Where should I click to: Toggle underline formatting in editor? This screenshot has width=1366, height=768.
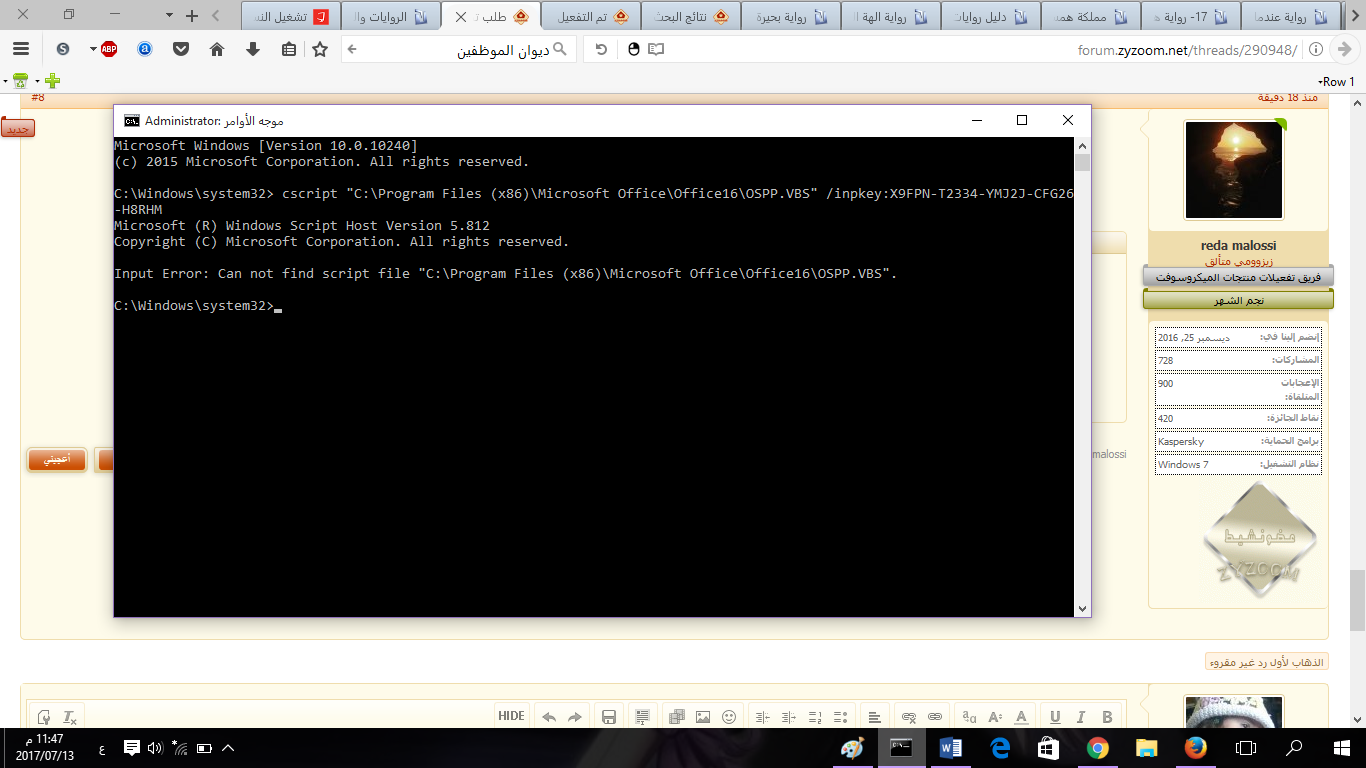(1055, 717)
